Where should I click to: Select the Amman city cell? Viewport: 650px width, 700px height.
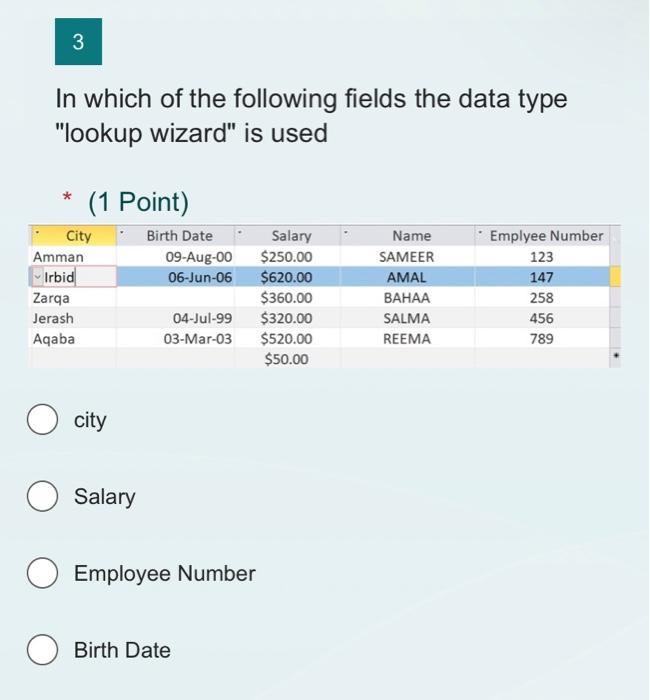coord(74,257)
